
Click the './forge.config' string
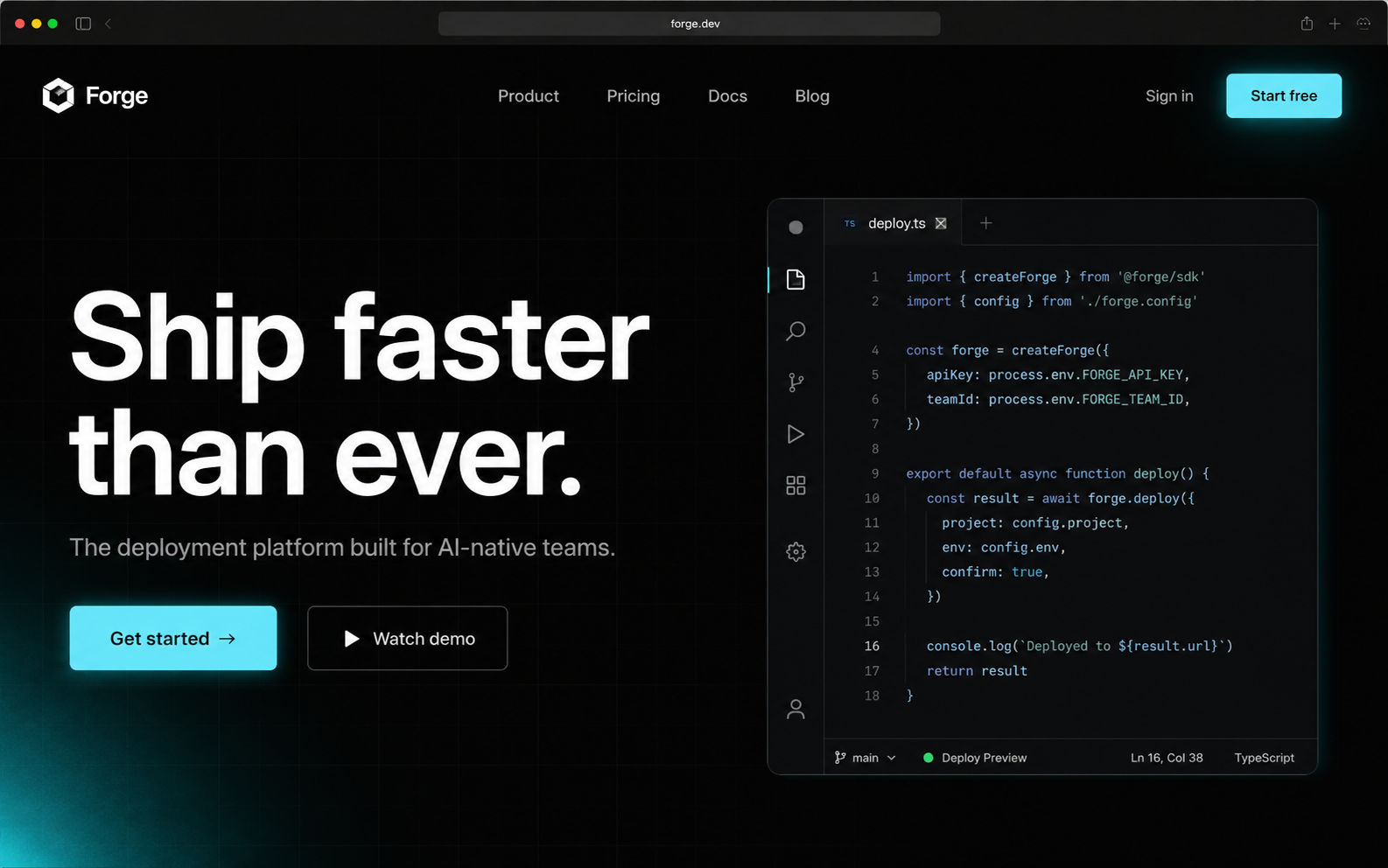(x=1139, y=301)
